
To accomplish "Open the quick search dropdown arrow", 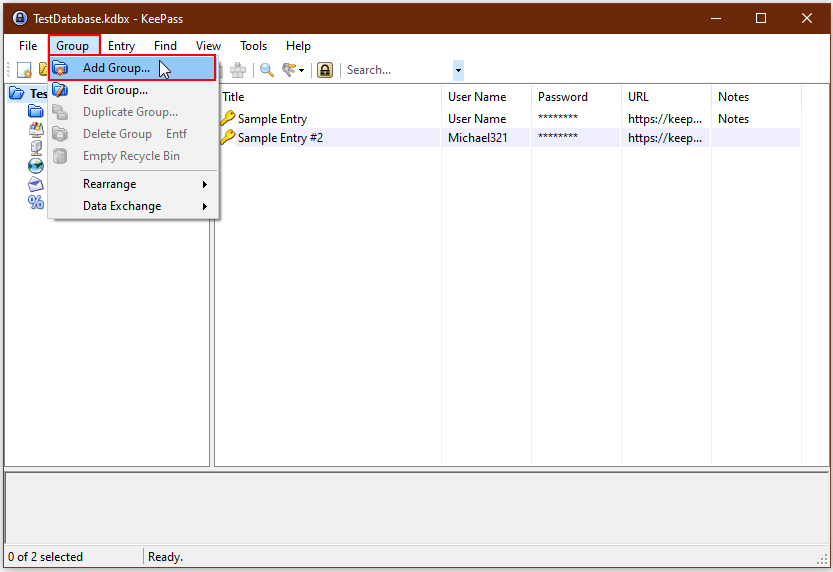I will (458, 70).
